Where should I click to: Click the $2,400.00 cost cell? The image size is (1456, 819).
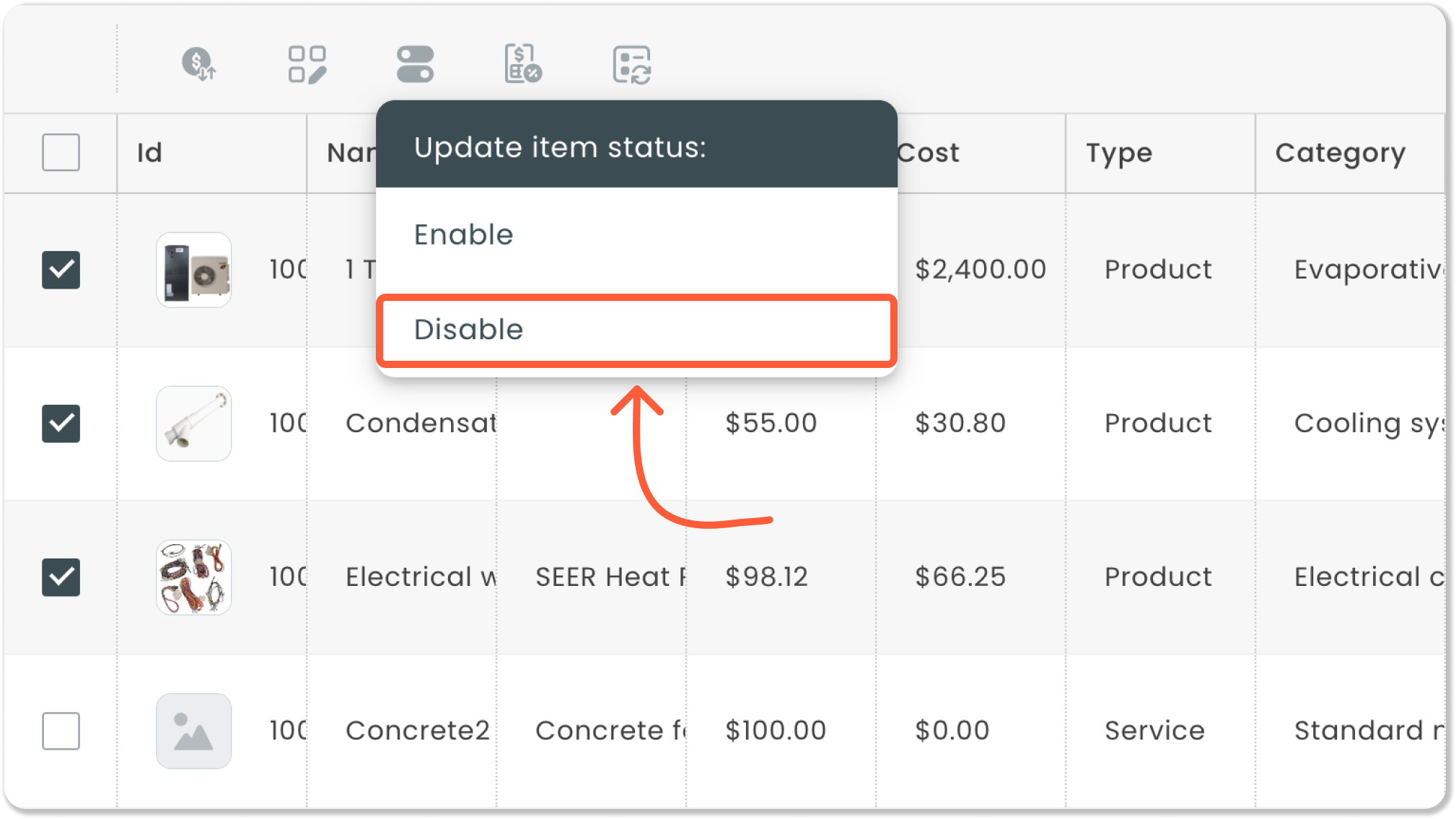(981, 270)
